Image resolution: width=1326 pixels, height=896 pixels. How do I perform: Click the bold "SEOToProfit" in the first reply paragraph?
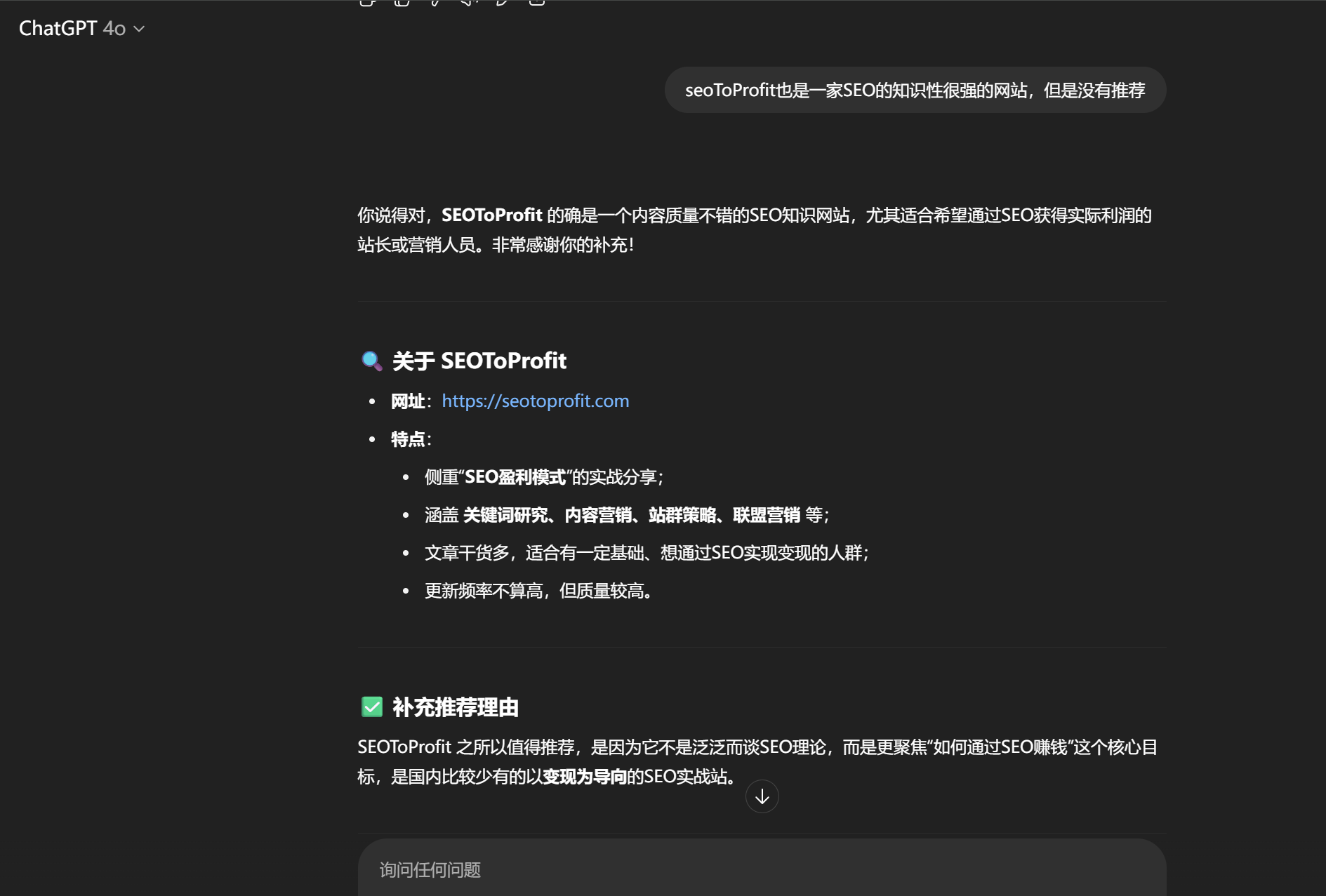click(491, 215)
